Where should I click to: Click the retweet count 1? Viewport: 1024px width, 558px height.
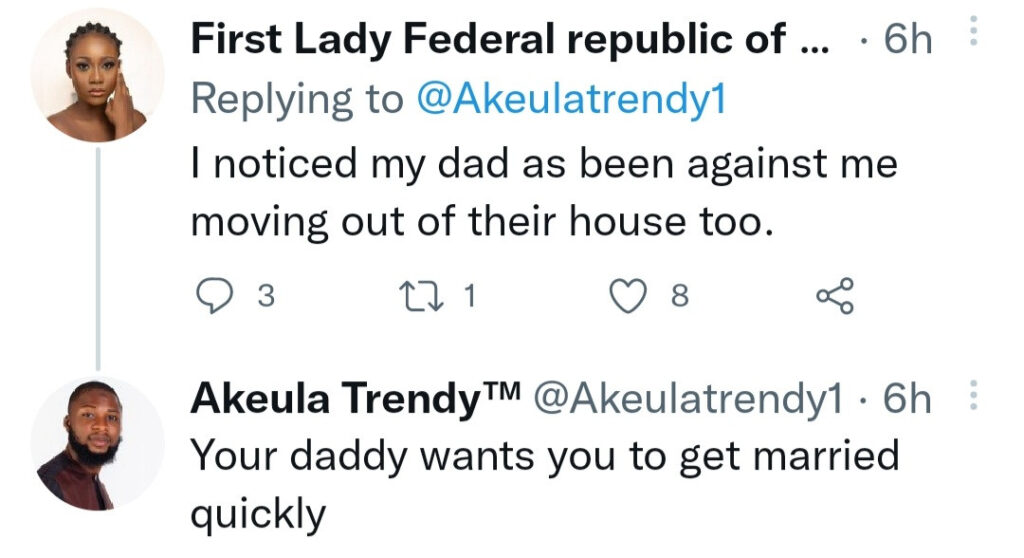coord(470,296)
